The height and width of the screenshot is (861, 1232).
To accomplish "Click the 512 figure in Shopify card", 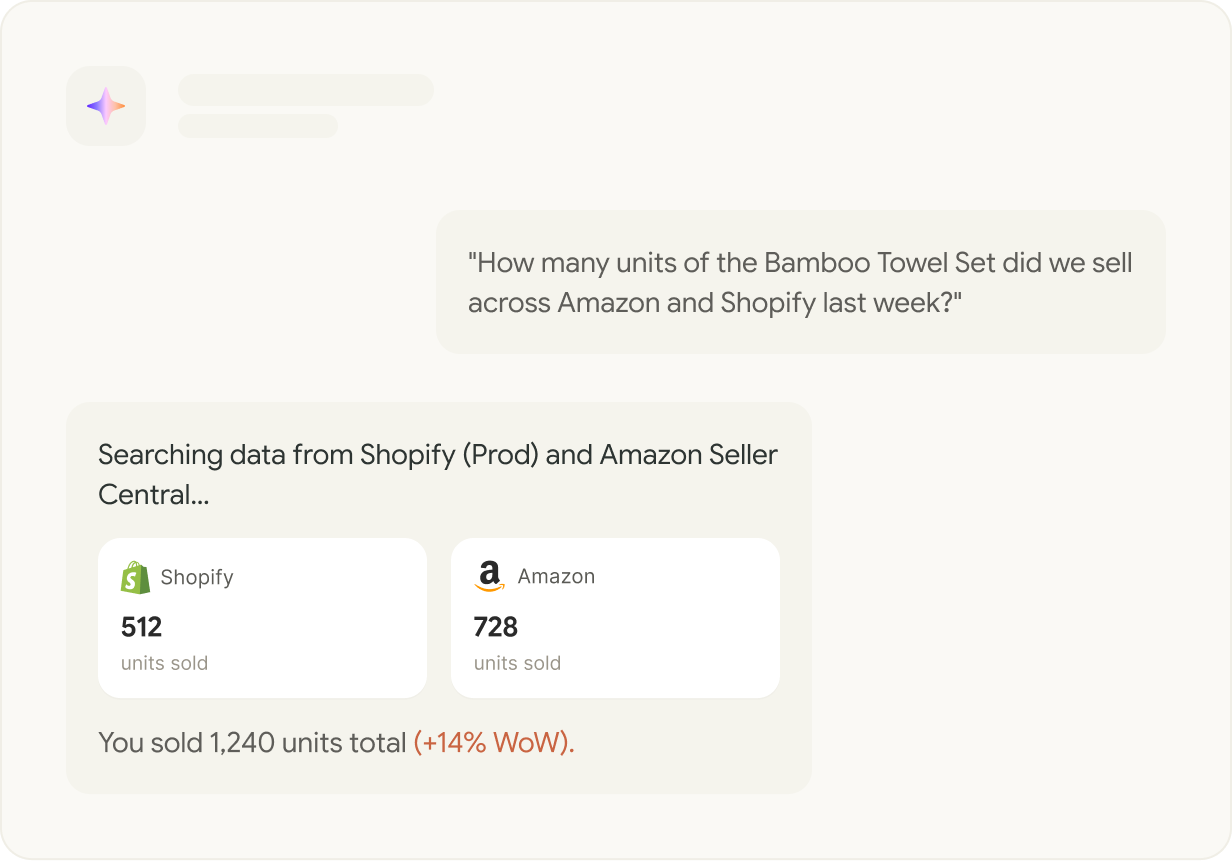I will point(141,627).
